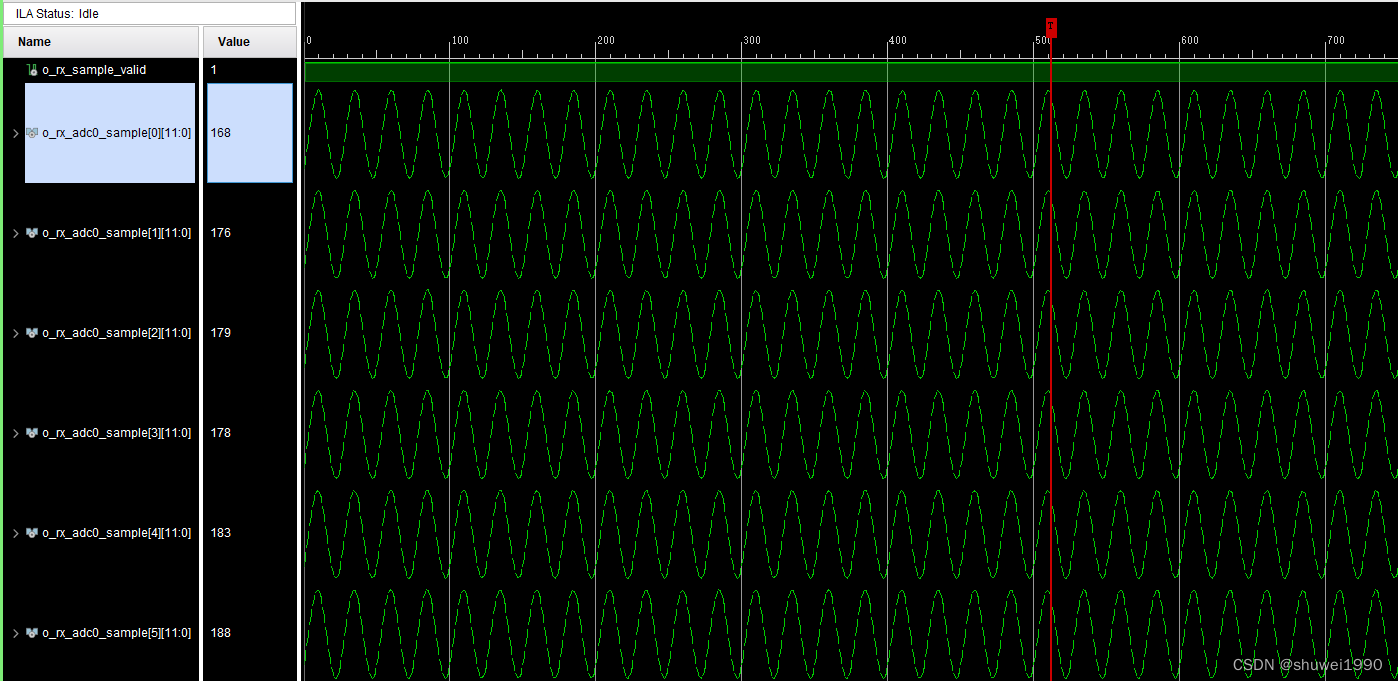Expand o_rx_adc0_sample[1][11:0] bus
The height and width of the screenshot is (681, 1398).
tap(15, 233)
